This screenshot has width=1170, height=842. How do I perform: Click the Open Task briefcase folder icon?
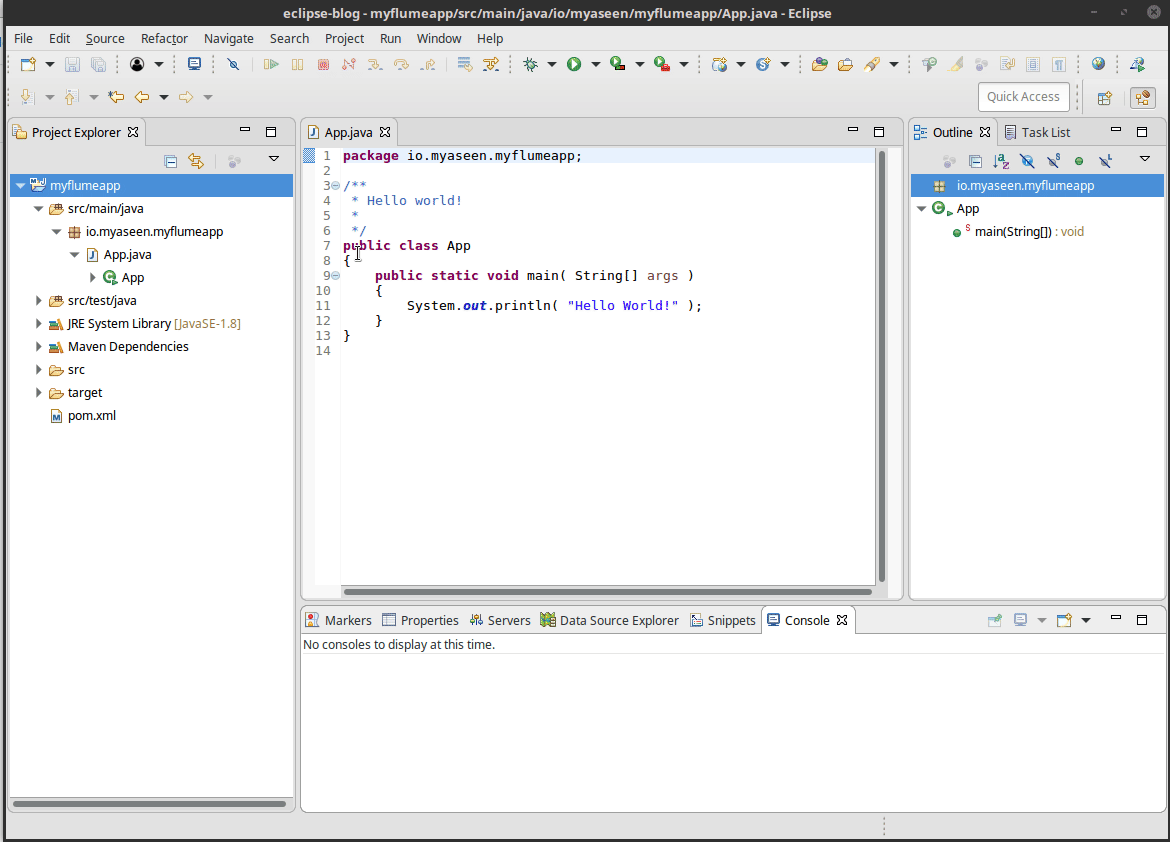845,64
